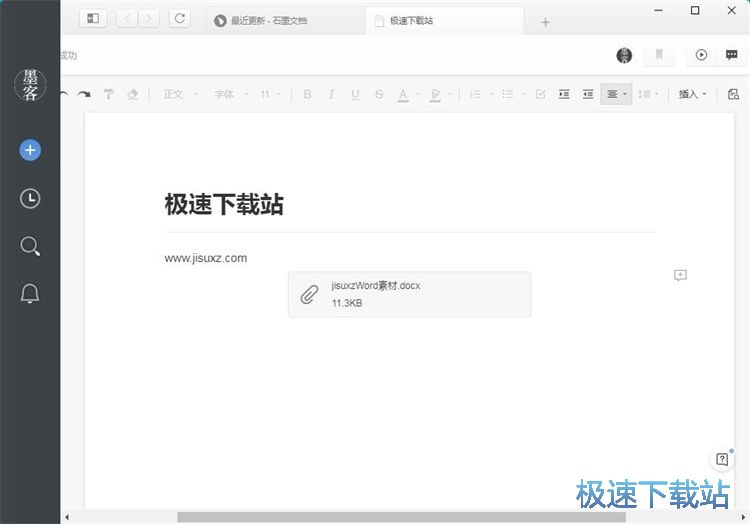
Task: Click the help question mark button
Action: point(723,459)
